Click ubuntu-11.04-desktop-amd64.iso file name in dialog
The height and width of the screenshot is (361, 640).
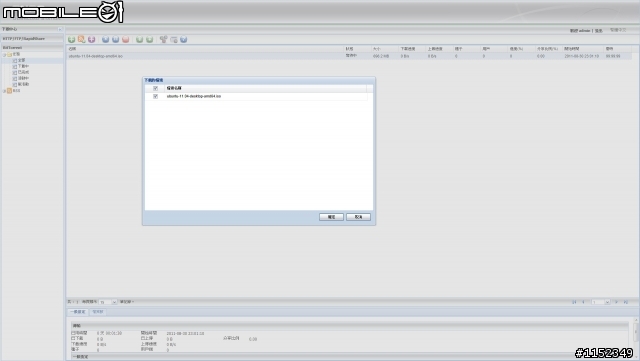(x=194, y=96)
